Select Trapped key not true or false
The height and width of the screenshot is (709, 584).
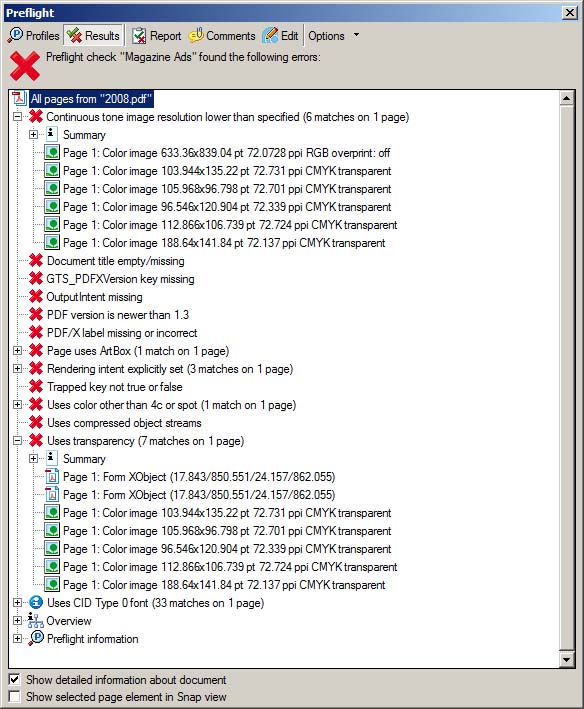pyautogui.click(x=115, y=387)
